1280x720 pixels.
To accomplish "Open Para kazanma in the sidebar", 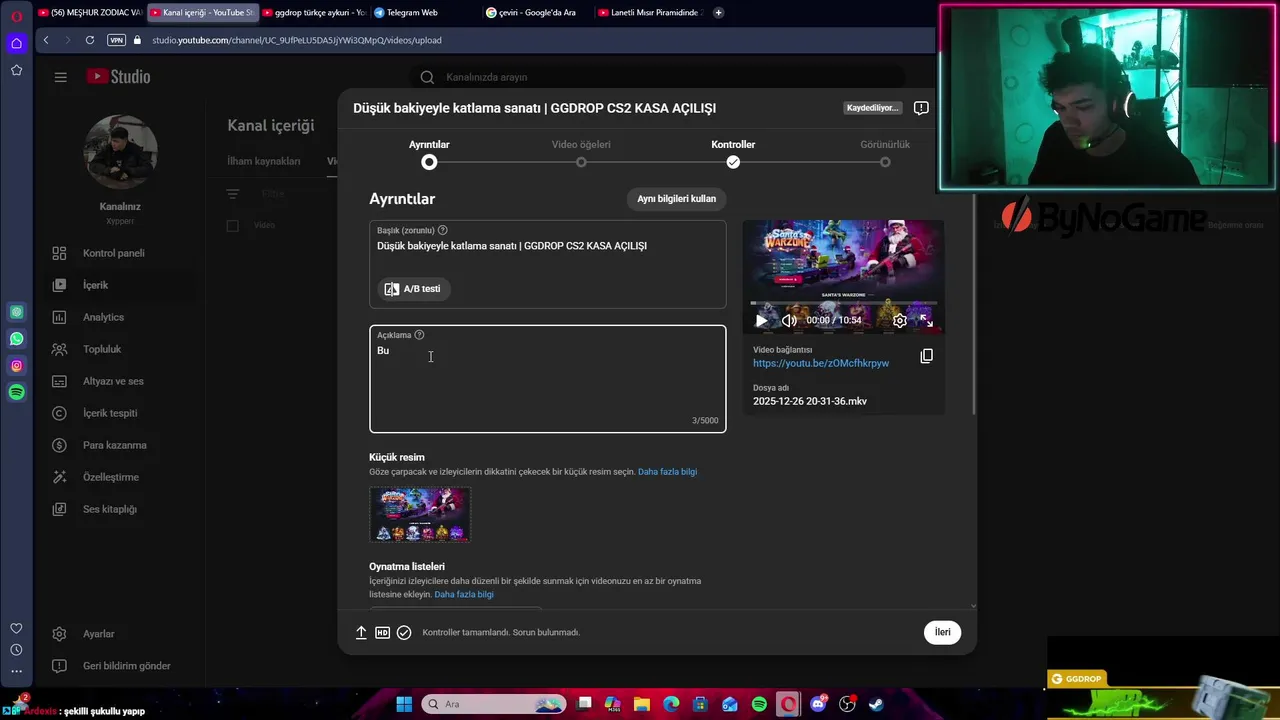I will [x=114, y=445].
